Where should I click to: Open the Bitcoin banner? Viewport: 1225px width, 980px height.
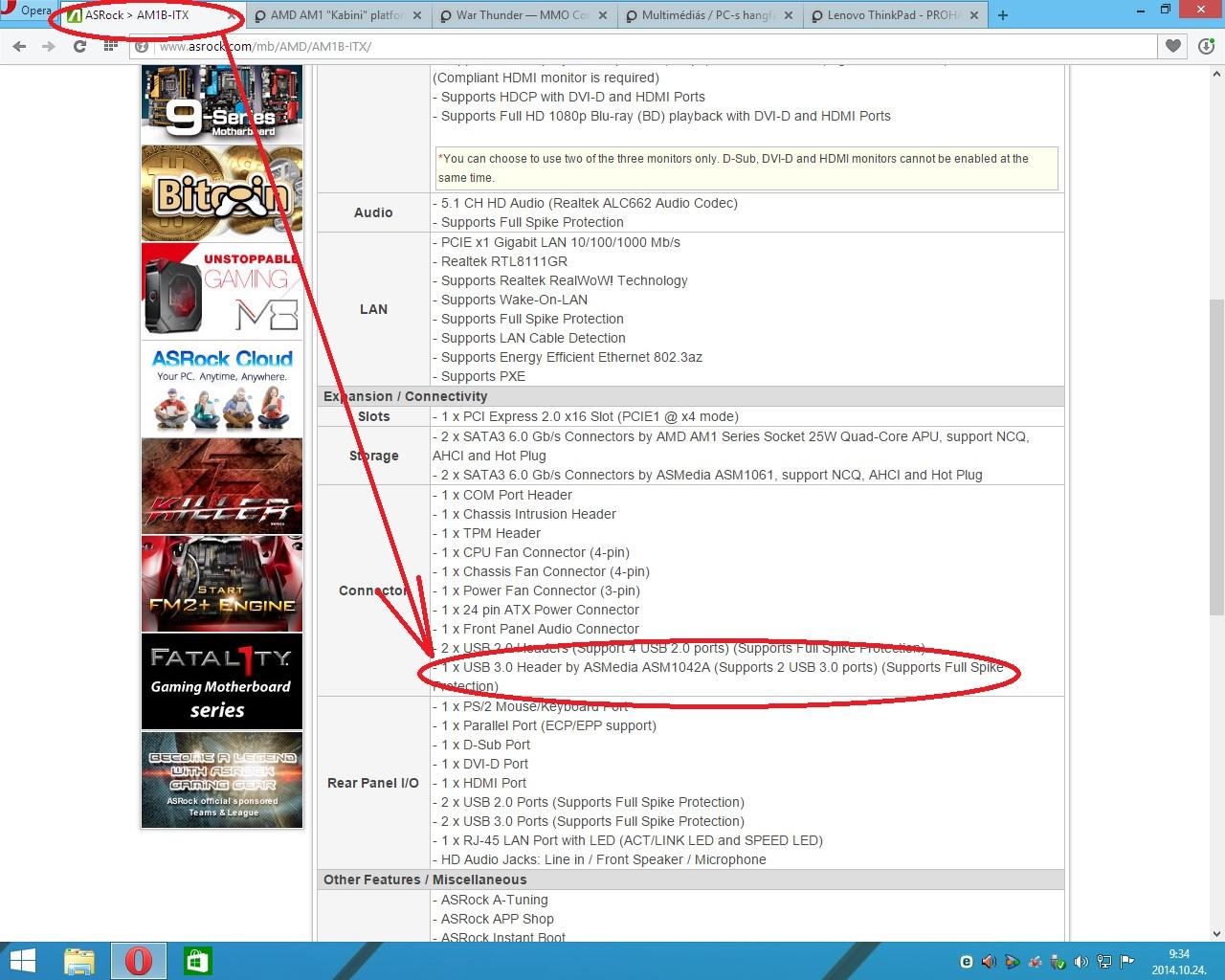click(x=222, y=193)
